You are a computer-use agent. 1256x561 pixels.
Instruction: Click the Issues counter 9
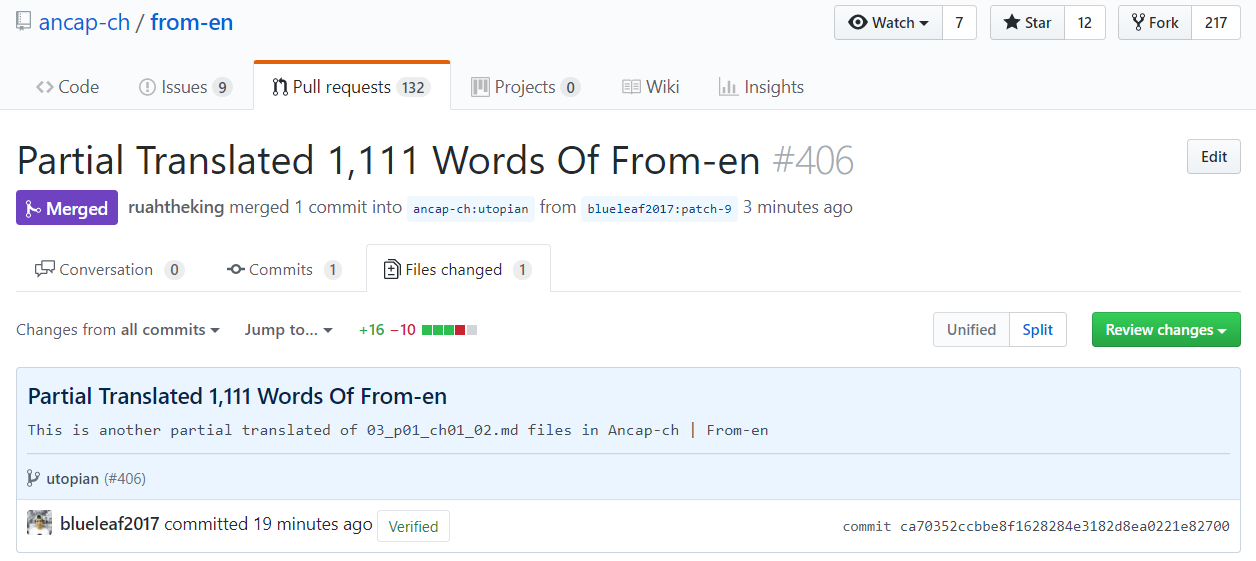222,88
